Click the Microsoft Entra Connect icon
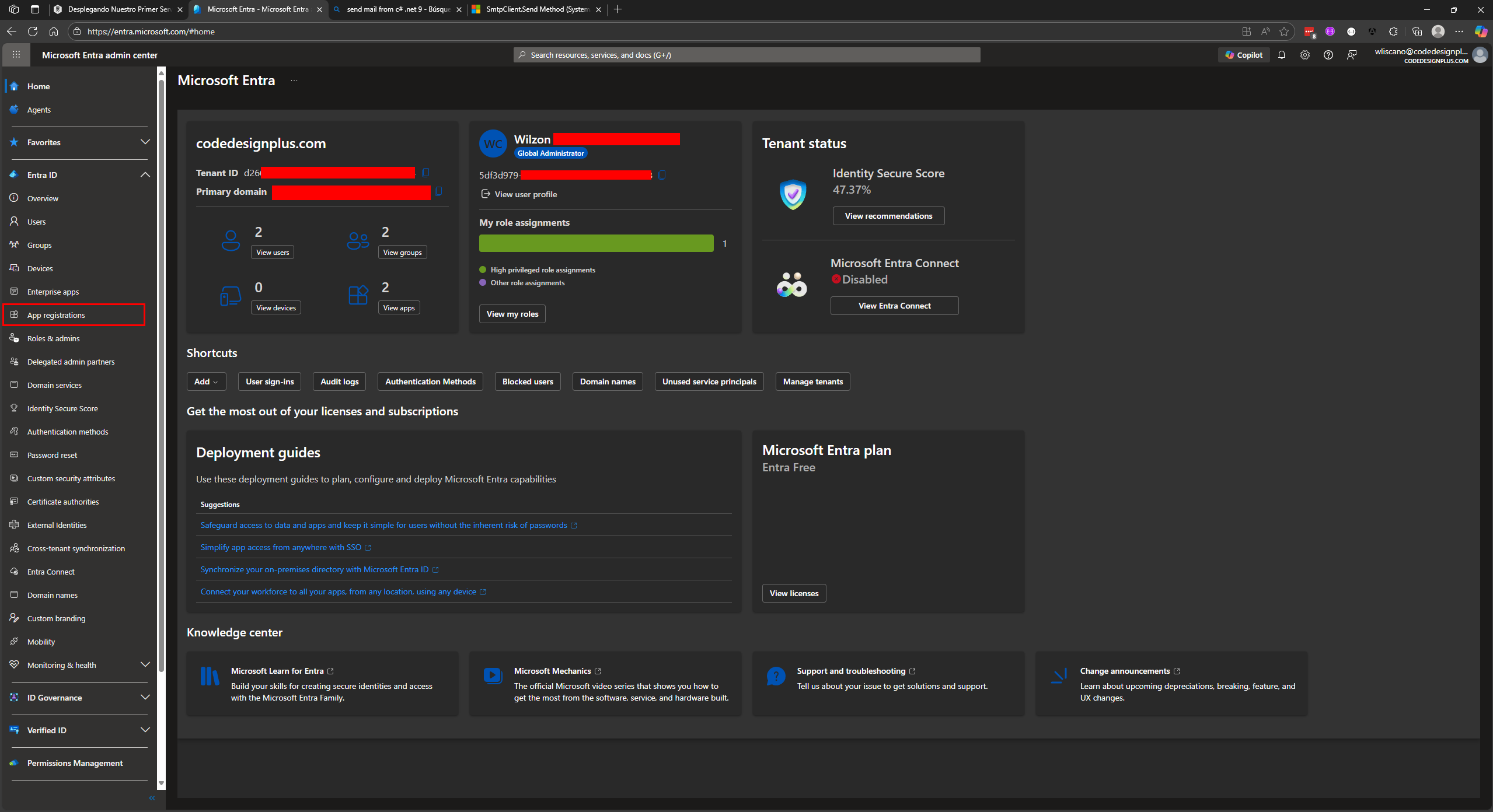The height and width of the screenshot is (812, 1493). pyautogui.click(x=792, y=285)
